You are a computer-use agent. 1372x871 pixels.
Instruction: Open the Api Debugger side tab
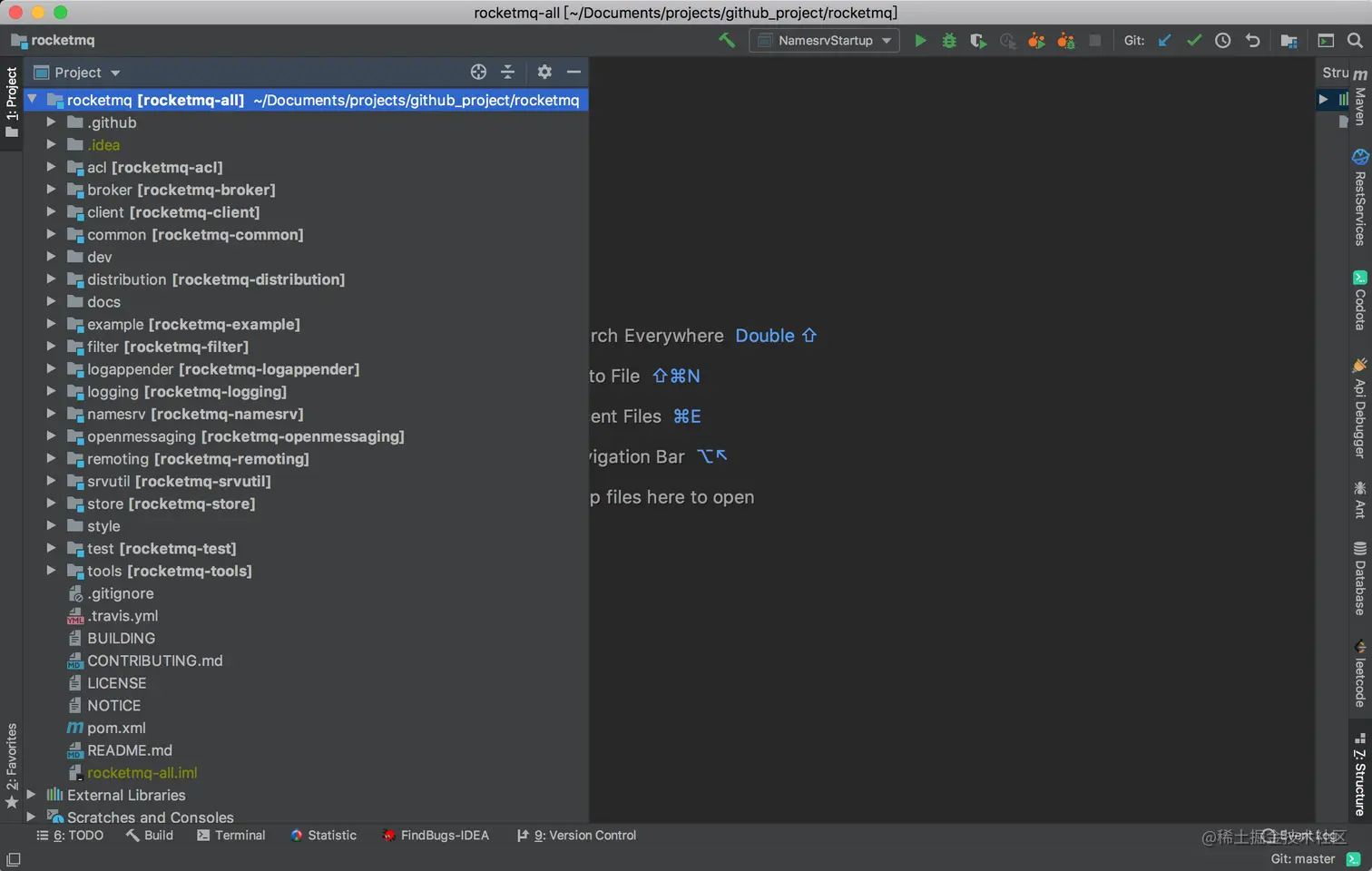click(x=1359, y=408)
